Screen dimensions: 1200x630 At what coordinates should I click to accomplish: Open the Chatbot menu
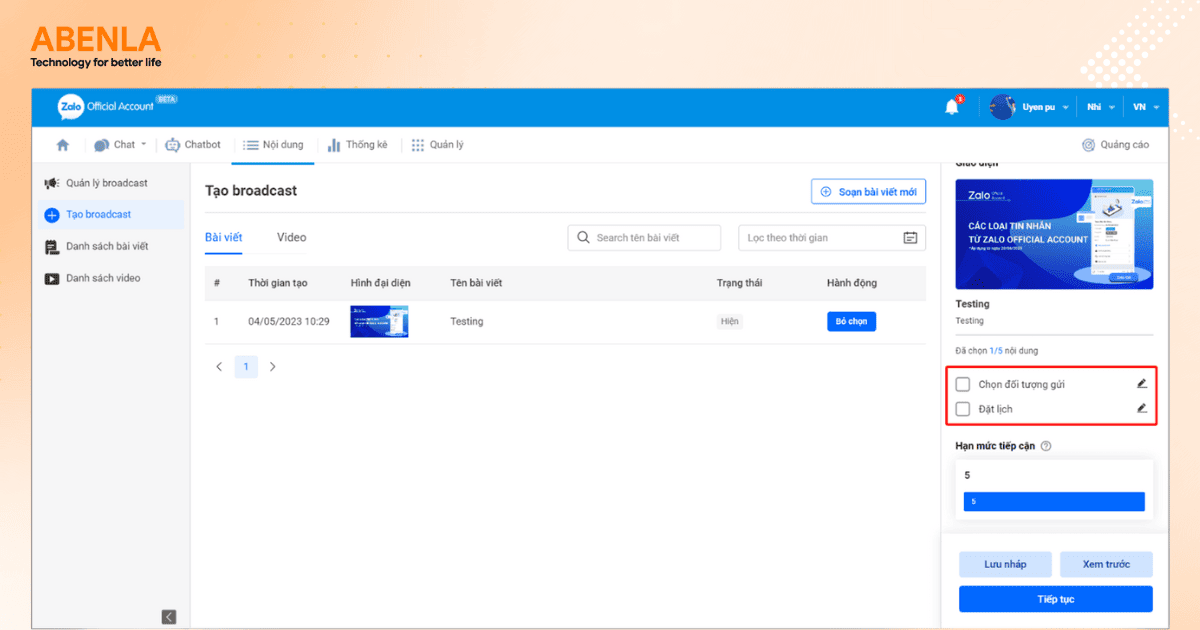tap(193, 145)
